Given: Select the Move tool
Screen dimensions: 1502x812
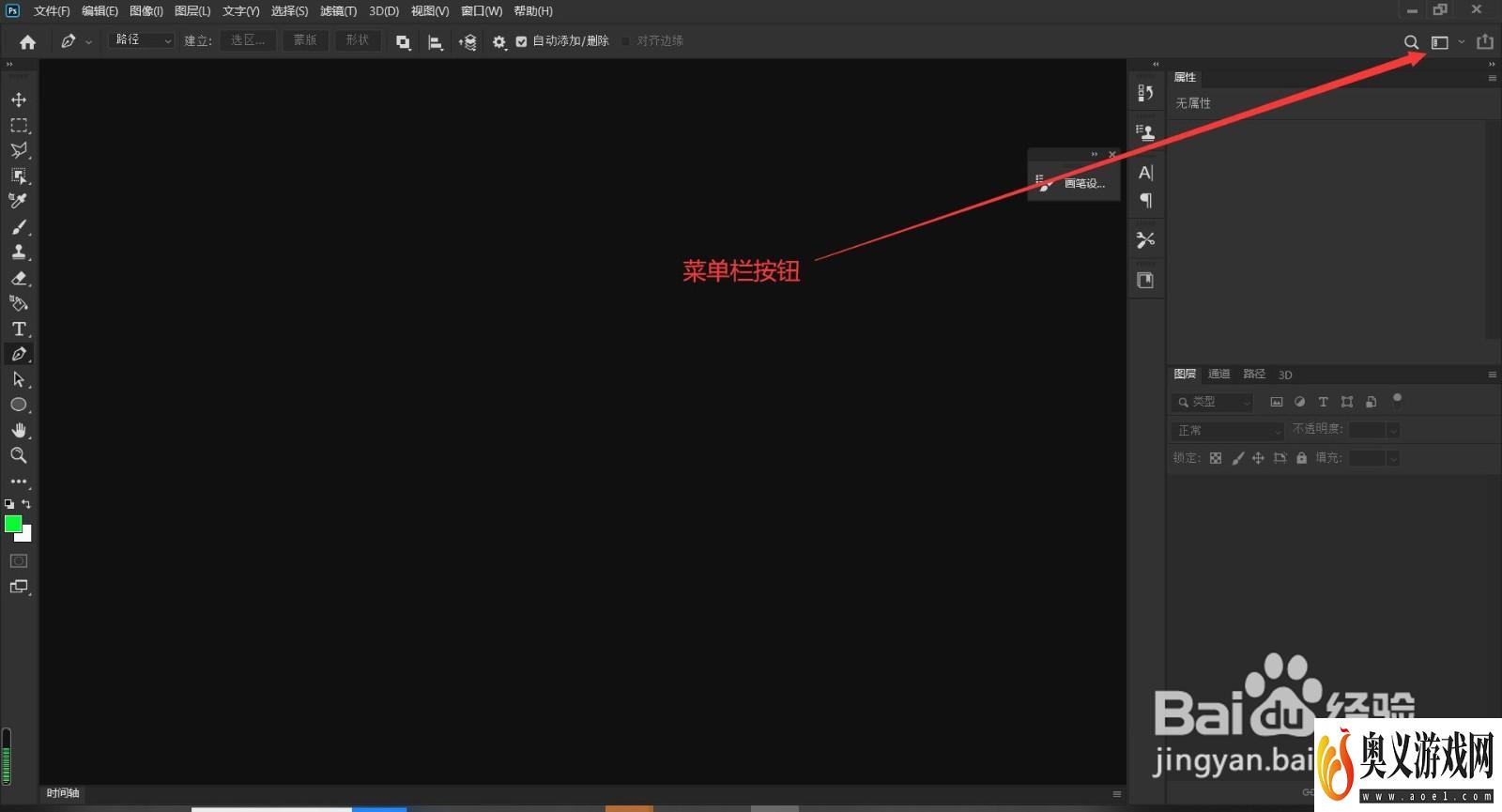Looking at the screenshot, I should click(19, 100).
